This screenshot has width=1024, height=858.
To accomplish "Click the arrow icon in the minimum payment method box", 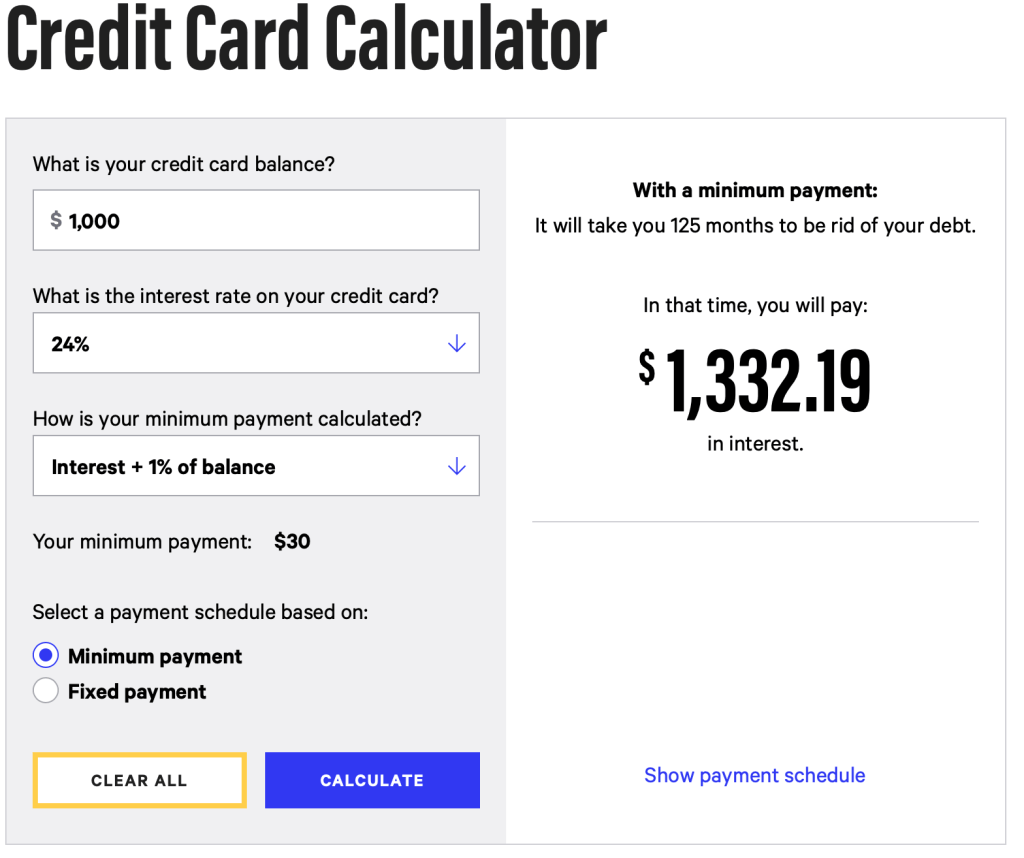I will [x=457, y=467].
